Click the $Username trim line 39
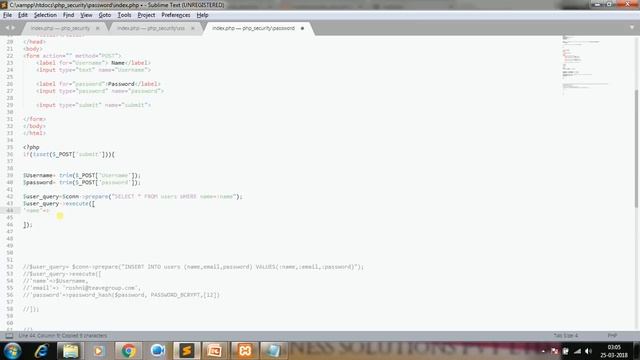This screenshot has height=360, width=640. tap(82, 176)
